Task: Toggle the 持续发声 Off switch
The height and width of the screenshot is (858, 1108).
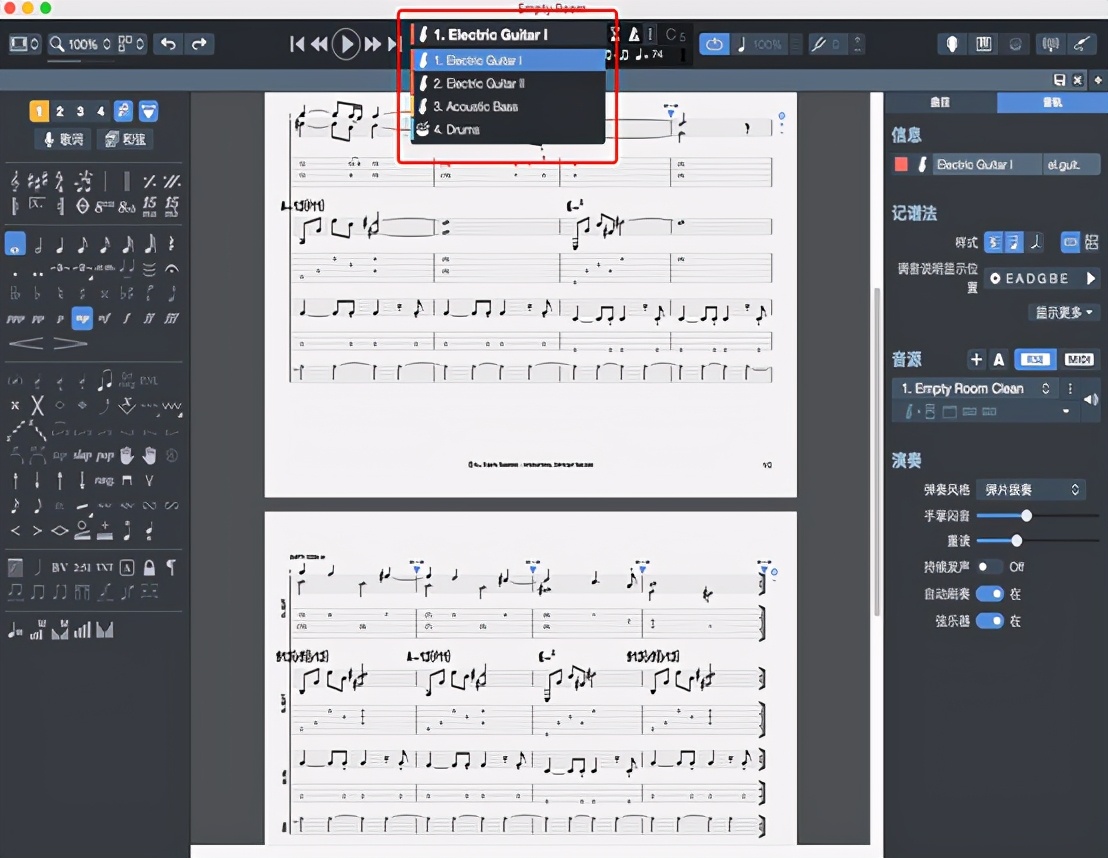Action: (989, 567)
